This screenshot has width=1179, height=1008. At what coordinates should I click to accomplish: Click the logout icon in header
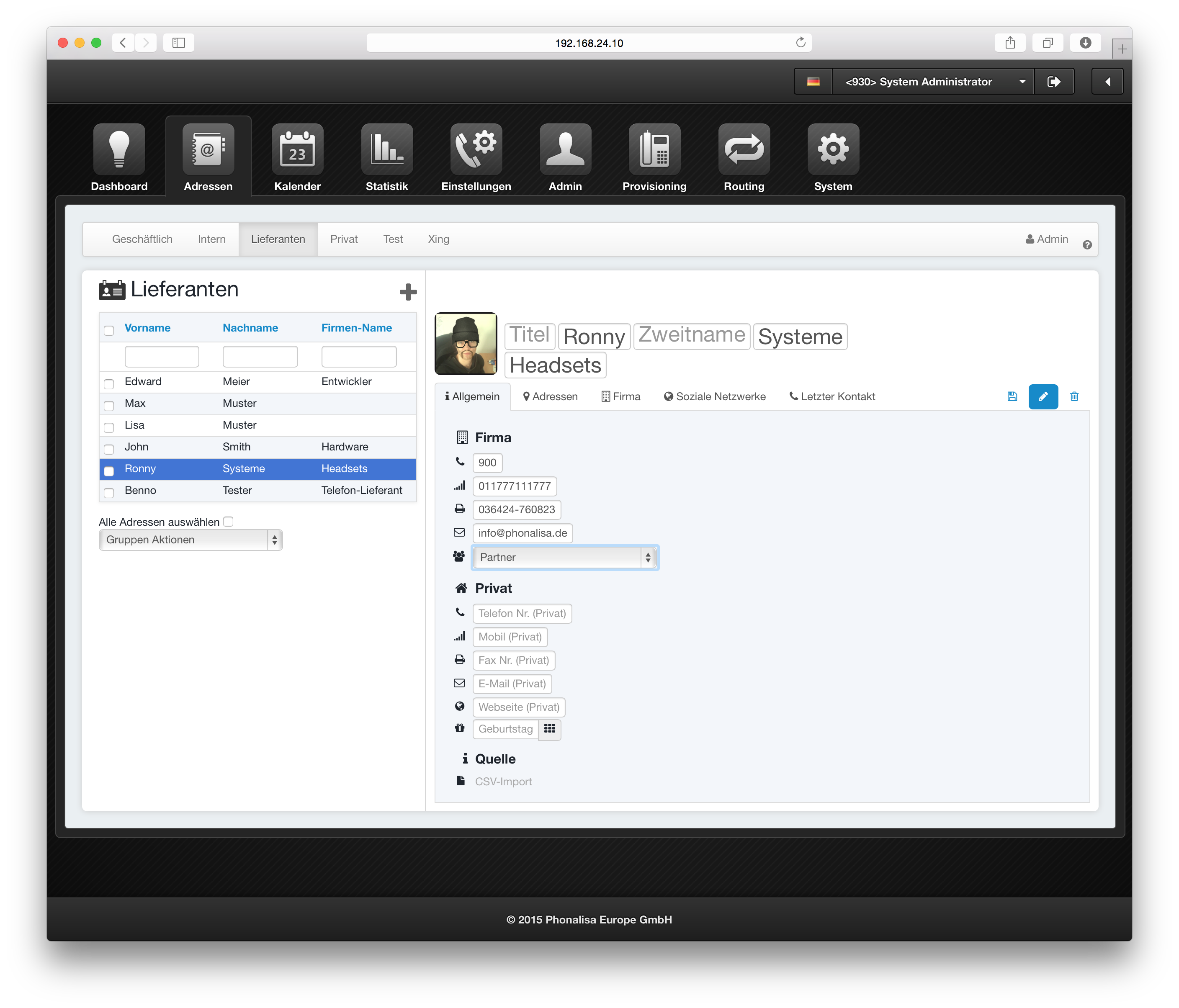tap(1054, 81)
